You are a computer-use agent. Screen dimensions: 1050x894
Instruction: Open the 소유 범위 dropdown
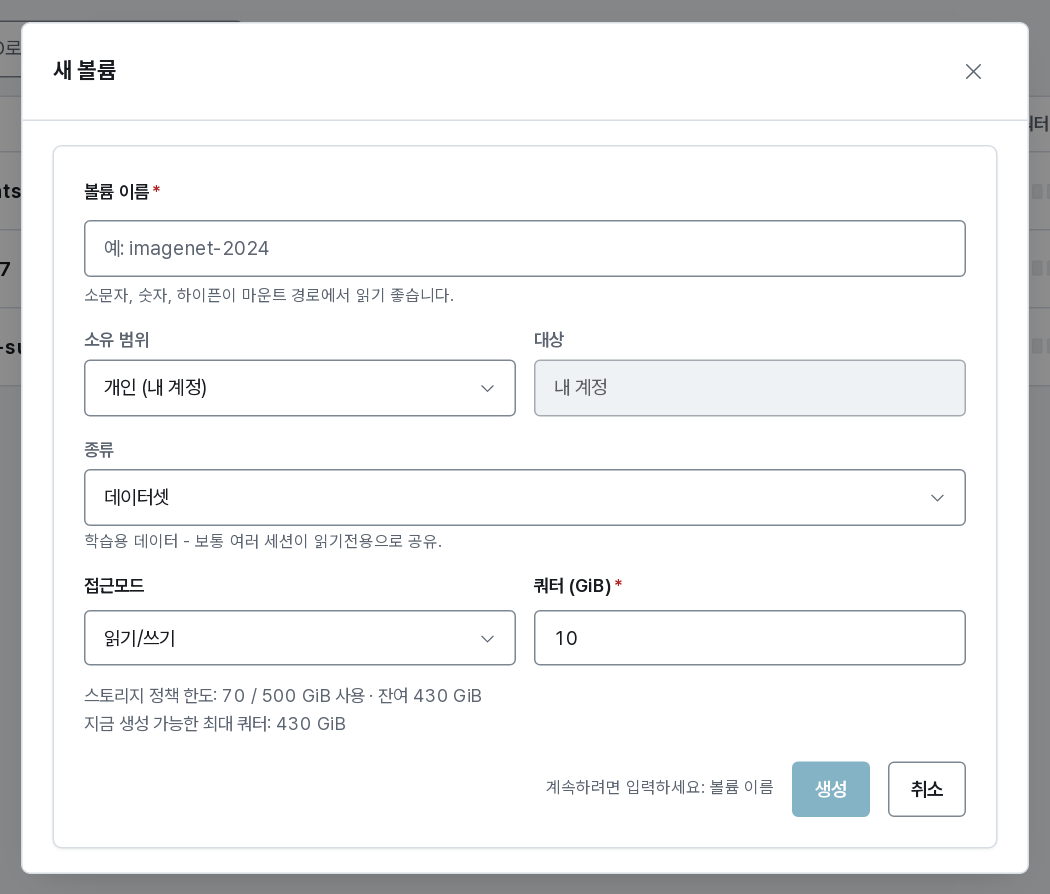click(299, 388)
